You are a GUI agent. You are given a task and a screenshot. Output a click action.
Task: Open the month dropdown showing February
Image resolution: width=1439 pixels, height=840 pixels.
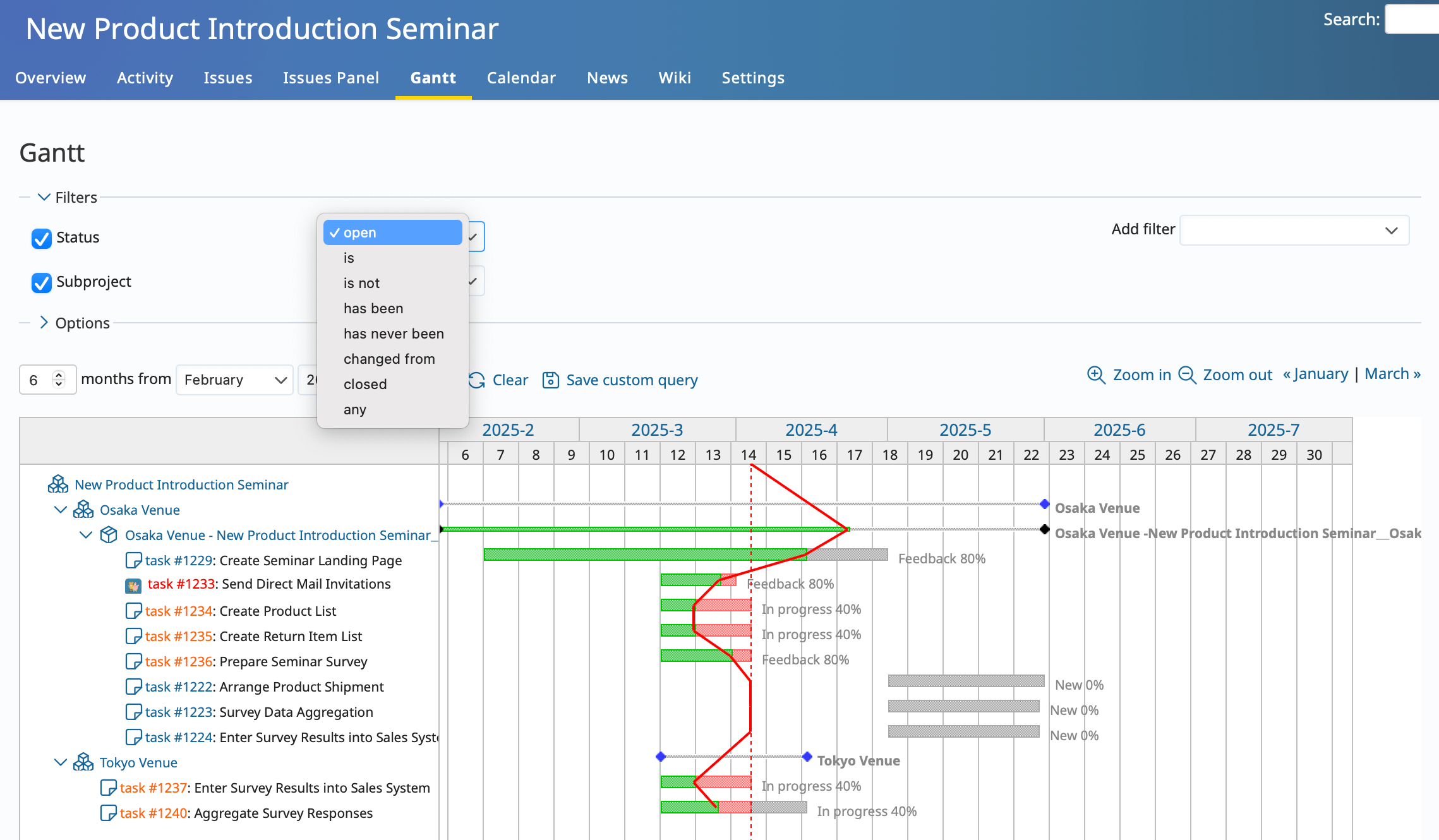(234, 379)
